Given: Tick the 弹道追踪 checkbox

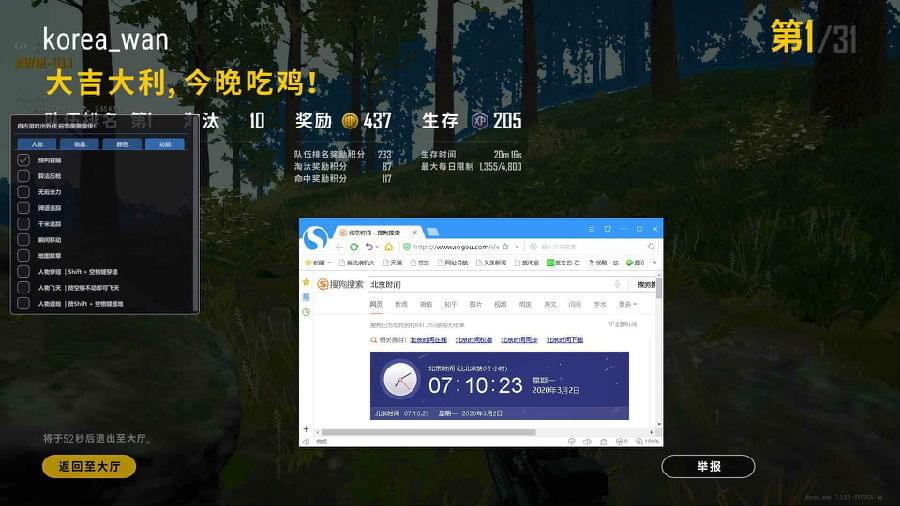Looking at the screenshot, I should tap(24, 208).
